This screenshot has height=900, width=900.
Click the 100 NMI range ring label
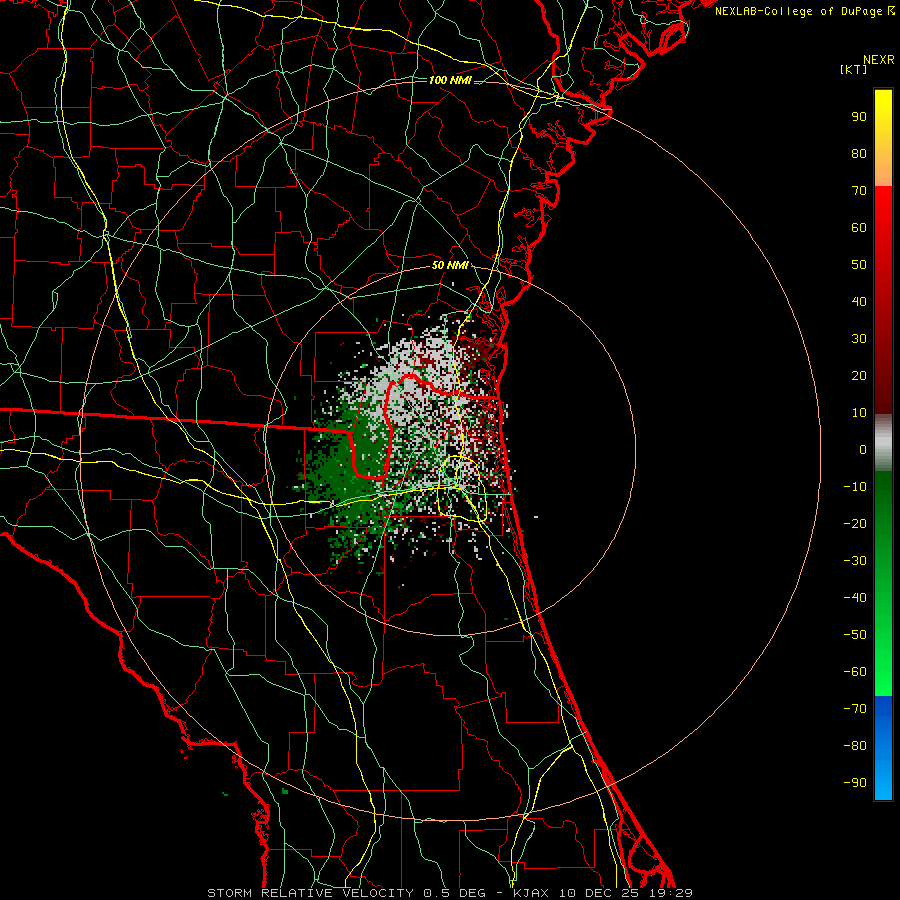click(450, 80)
